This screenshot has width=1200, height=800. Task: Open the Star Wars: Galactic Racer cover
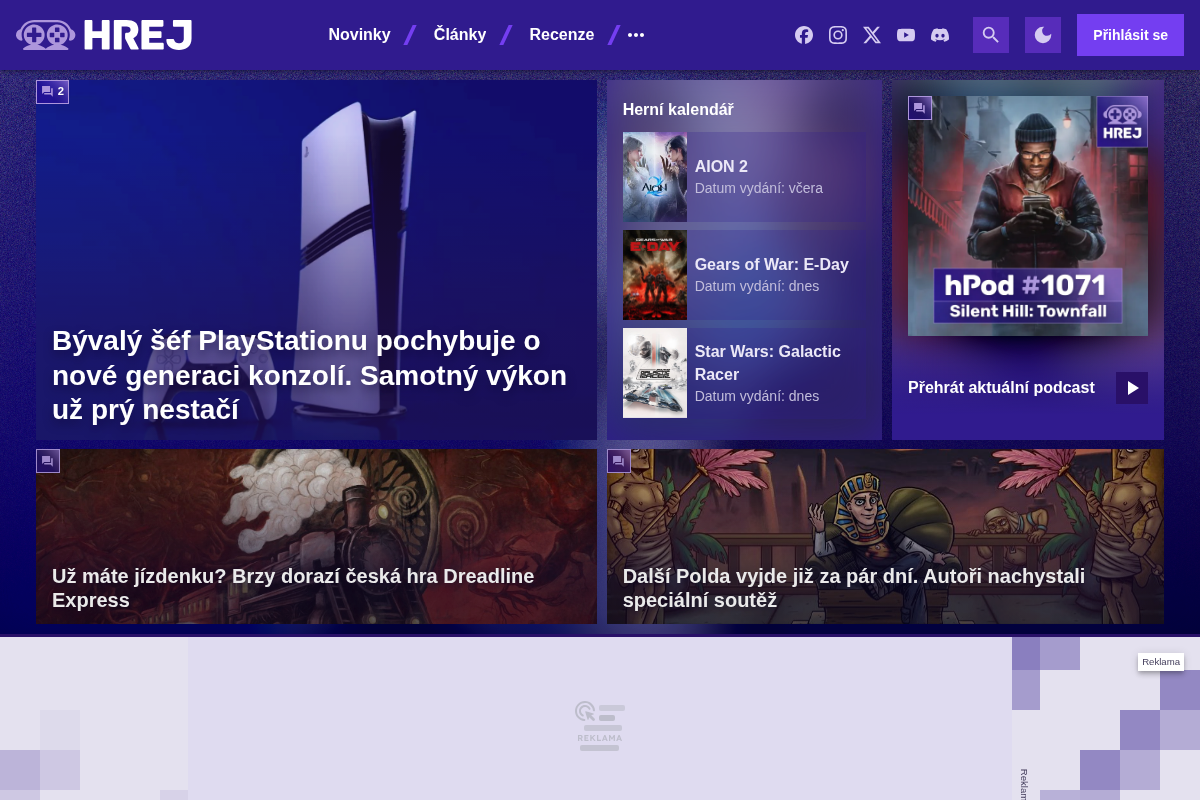click(655, 373)
